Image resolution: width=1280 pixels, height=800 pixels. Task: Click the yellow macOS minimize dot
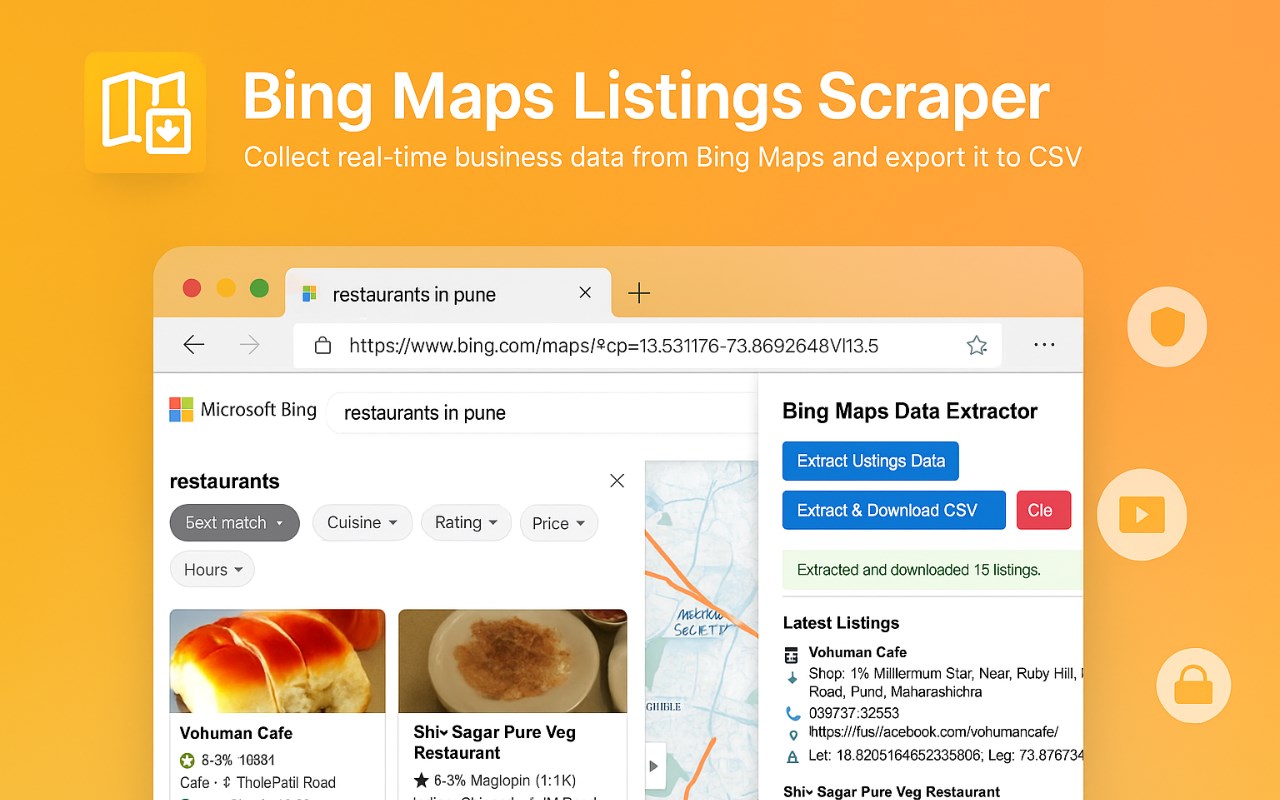(226, 288)
